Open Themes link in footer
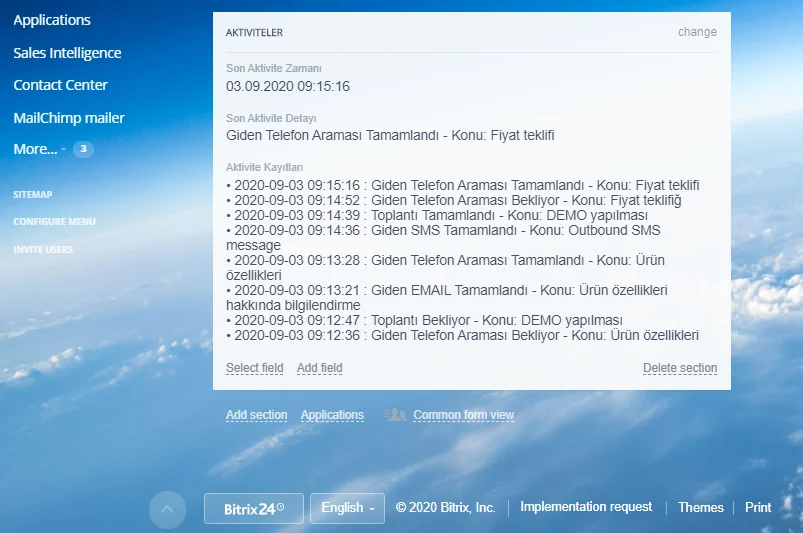This screenshot has height=533, width=803. click(x=700, y=507)
